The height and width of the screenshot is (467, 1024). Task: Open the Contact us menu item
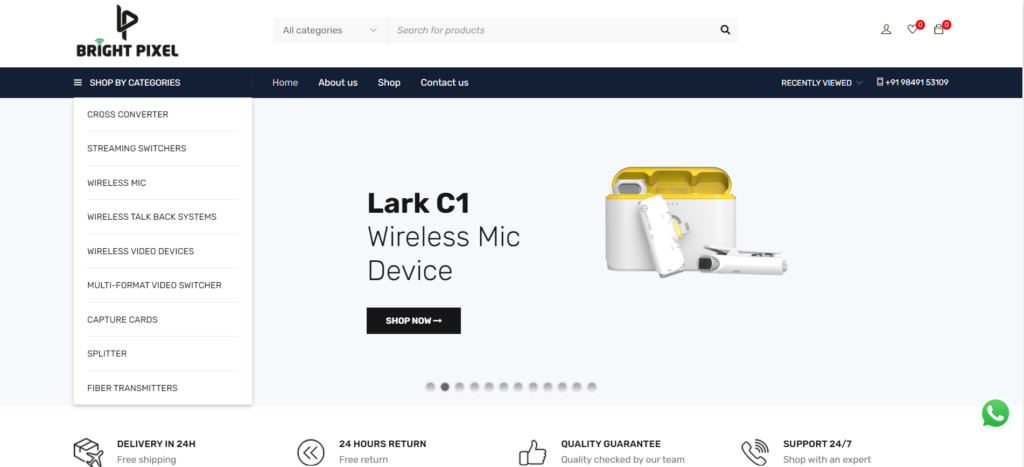(x=444, y=83)
